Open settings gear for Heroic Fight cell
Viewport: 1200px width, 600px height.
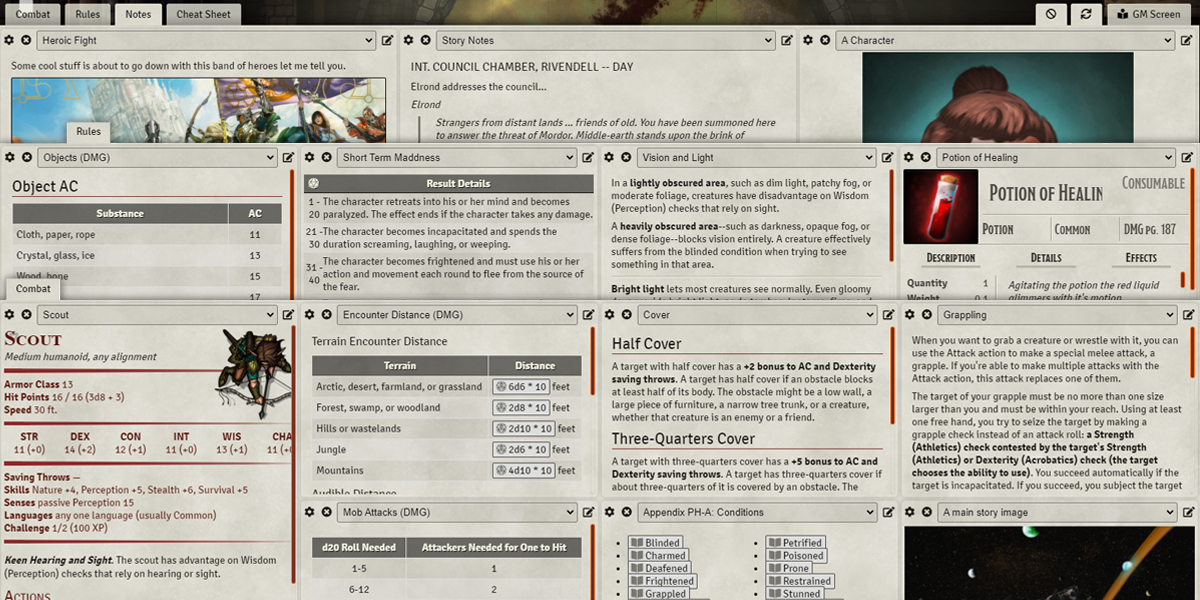10,41
